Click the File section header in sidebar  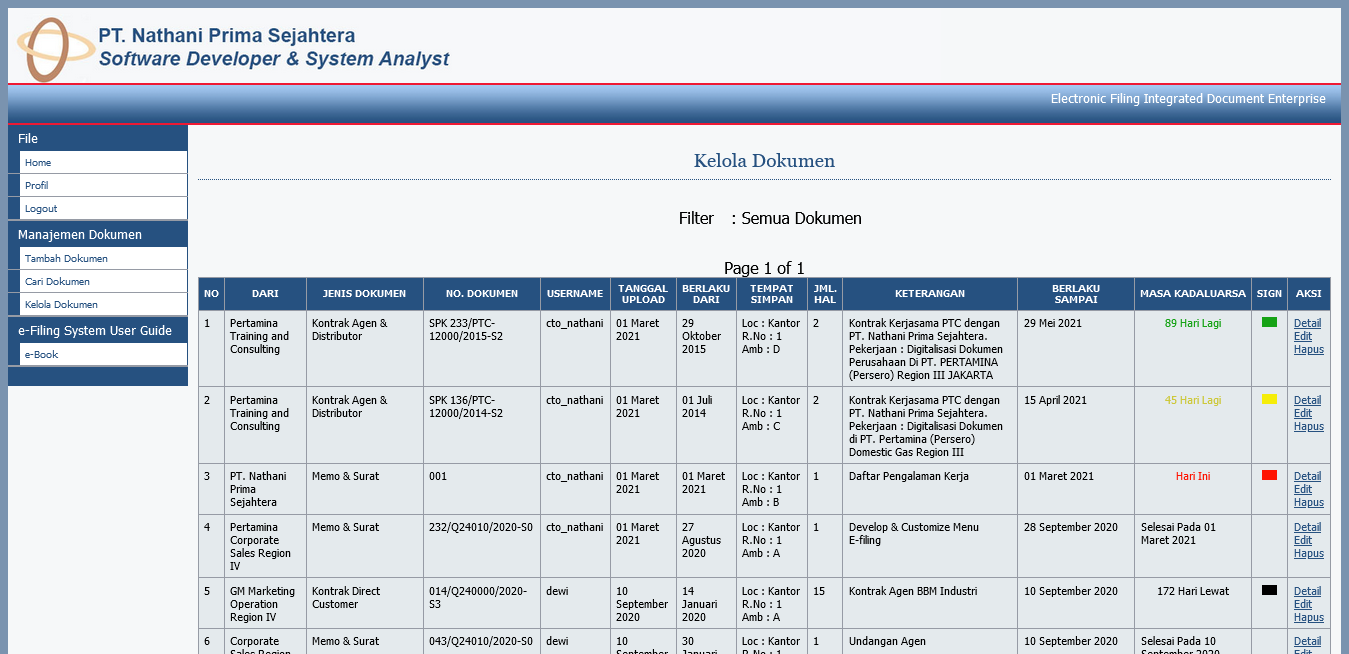coord(98,138)
